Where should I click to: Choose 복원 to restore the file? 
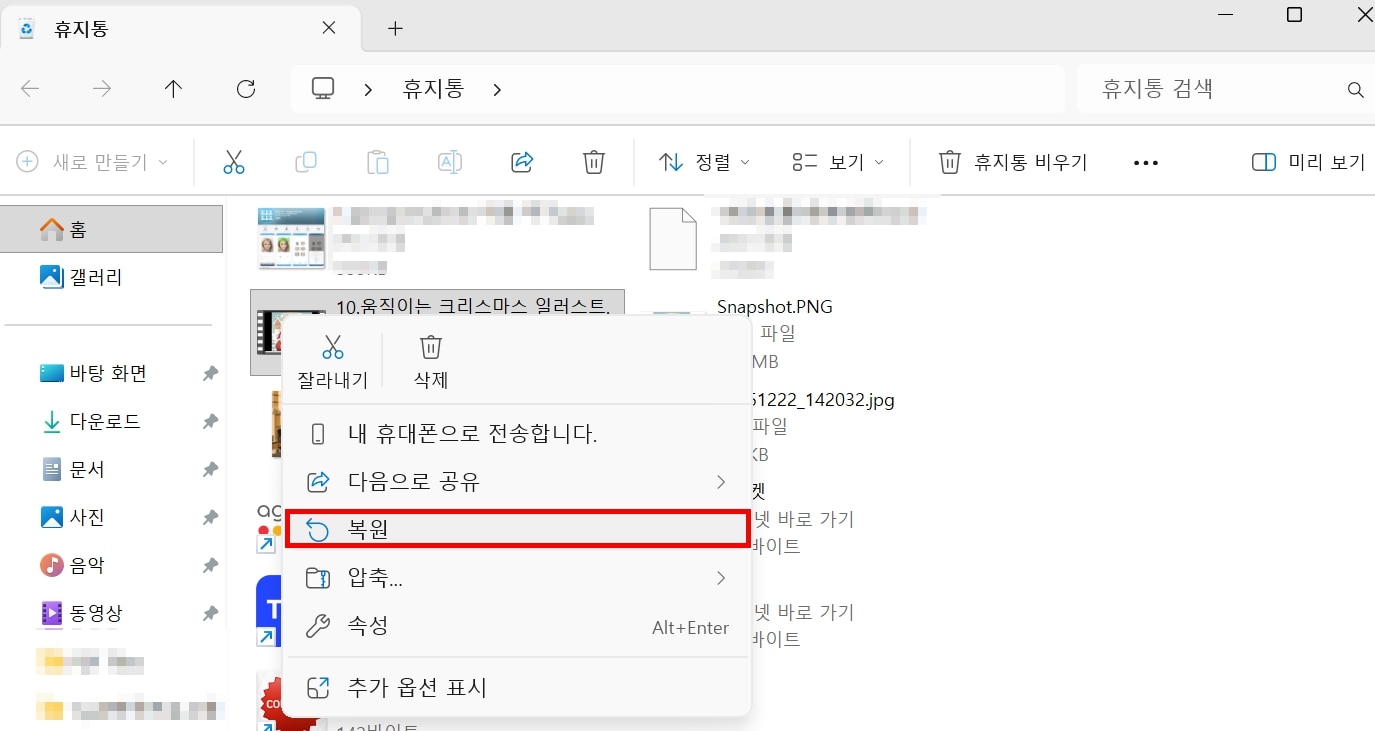[x=517, y=530]
